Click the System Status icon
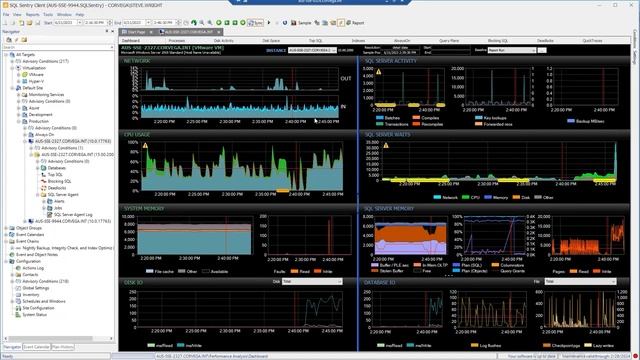The height and width of the screenshot is (360, 640). tap(18, 315)
